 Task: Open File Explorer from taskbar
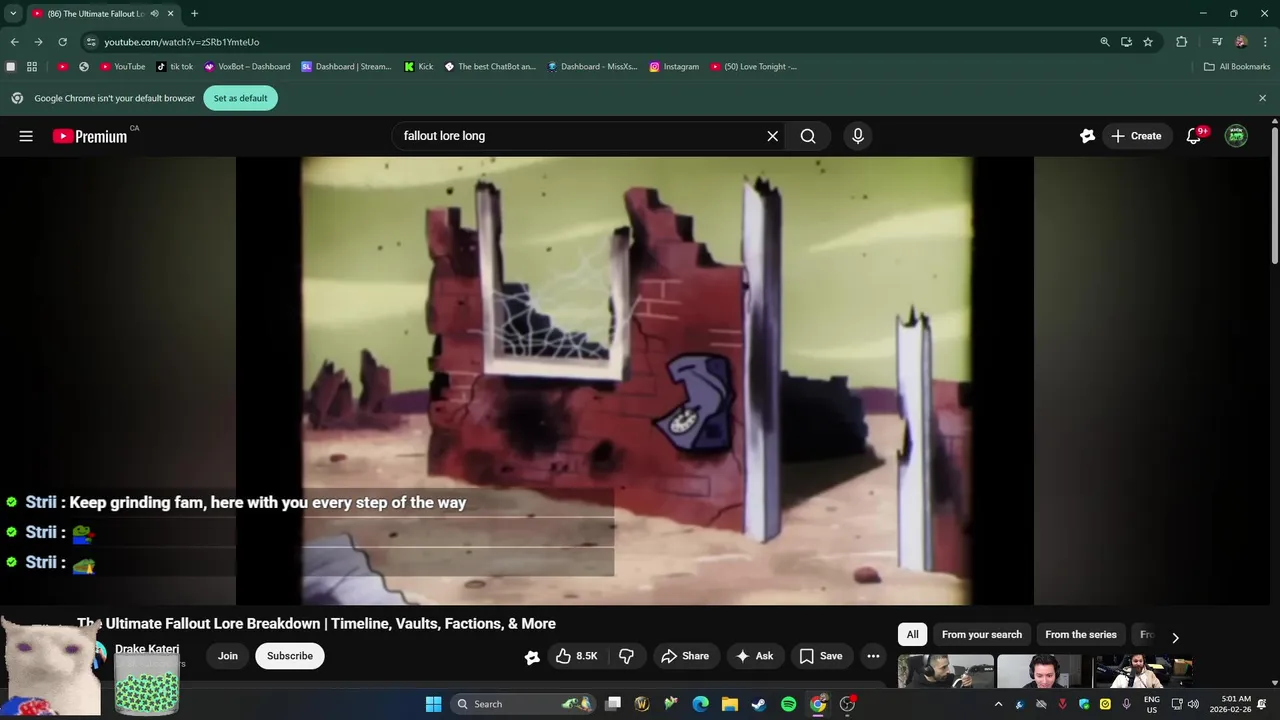click(x=730, y=704)
